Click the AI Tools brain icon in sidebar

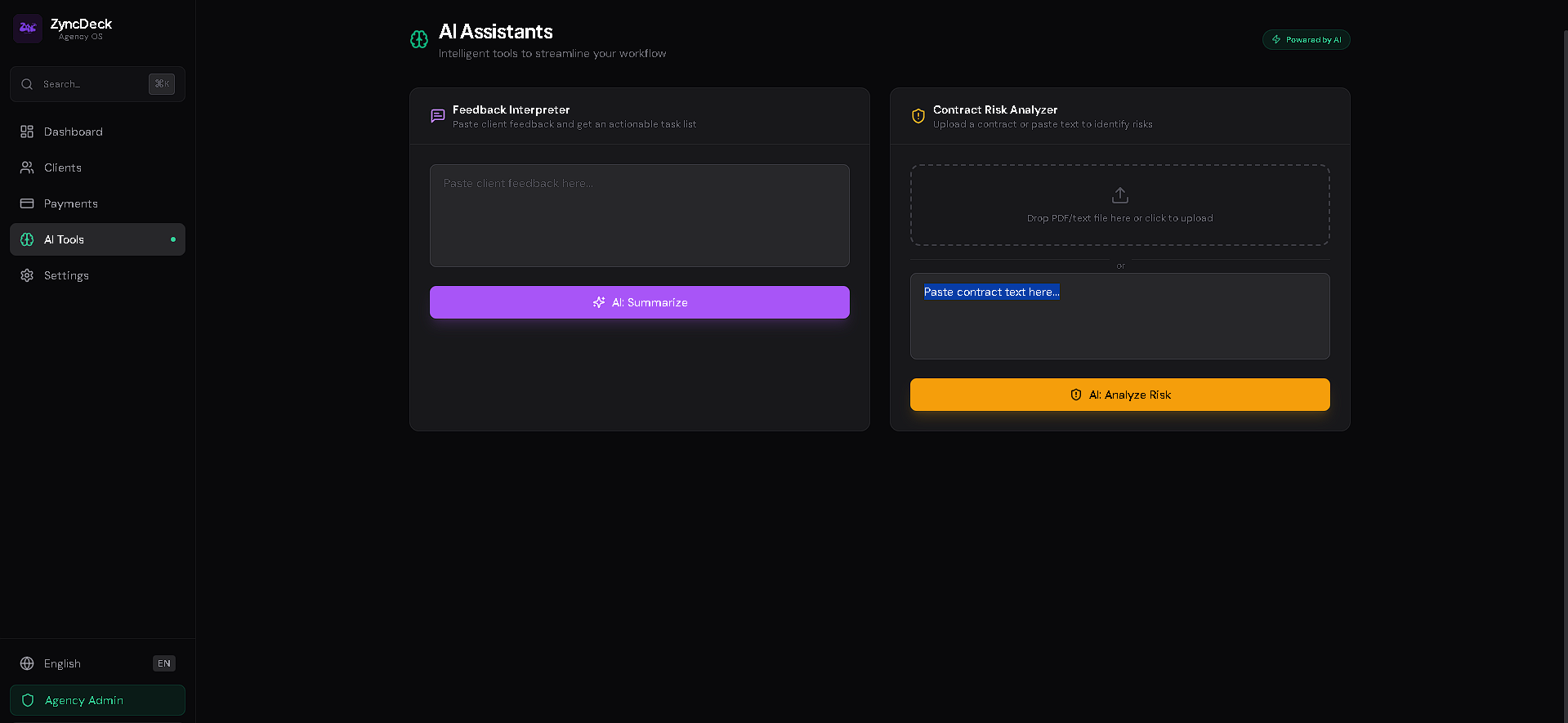click(27, 239)
